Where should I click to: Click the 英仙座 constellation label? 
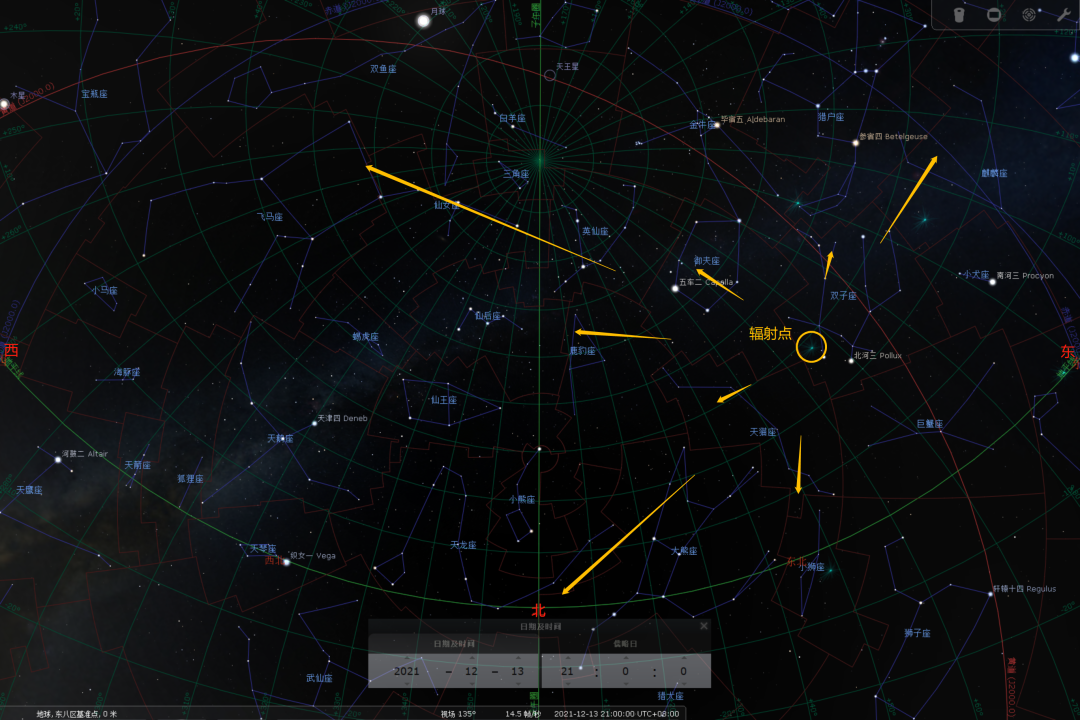(x=595, y=231)
